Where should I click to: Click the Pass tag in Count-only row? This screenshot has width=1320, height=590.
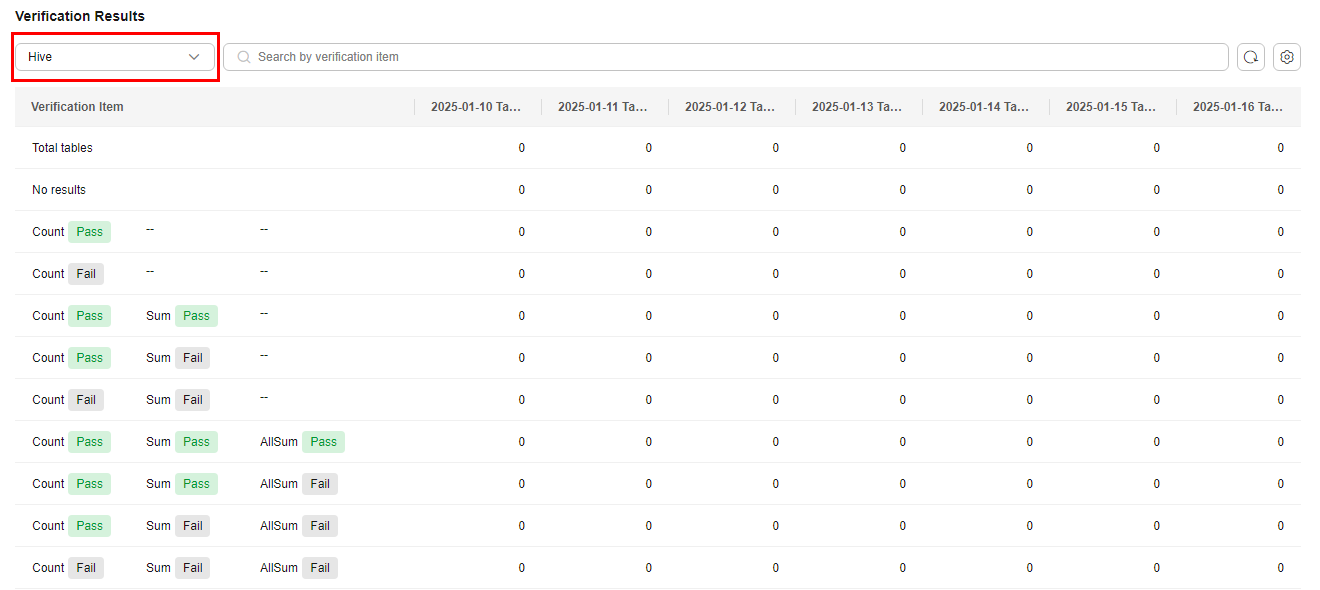click(x=90, y=232)
